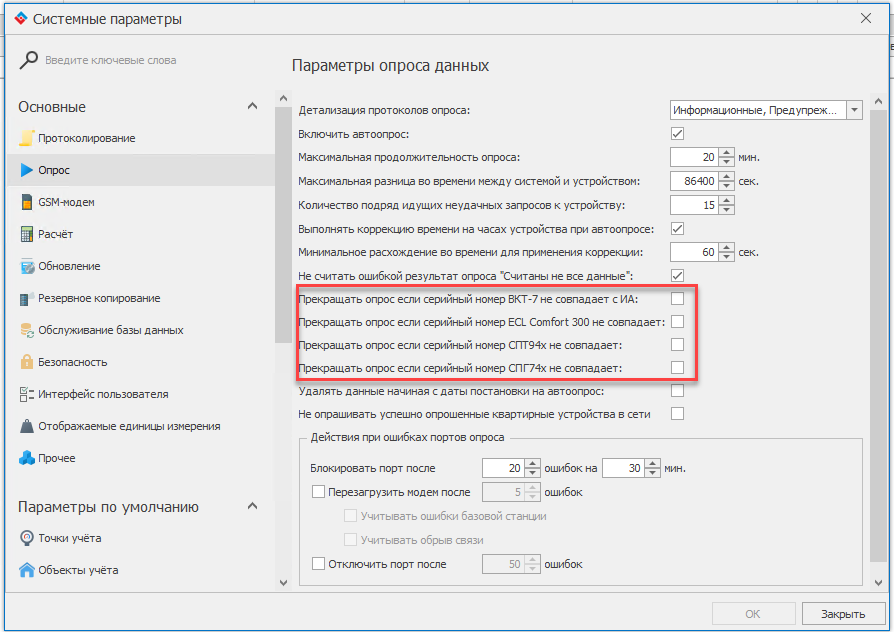Select Интерфейс пользователя menu item
The width and height of the screenshot is (894, 632).
(x=103, y=394)
